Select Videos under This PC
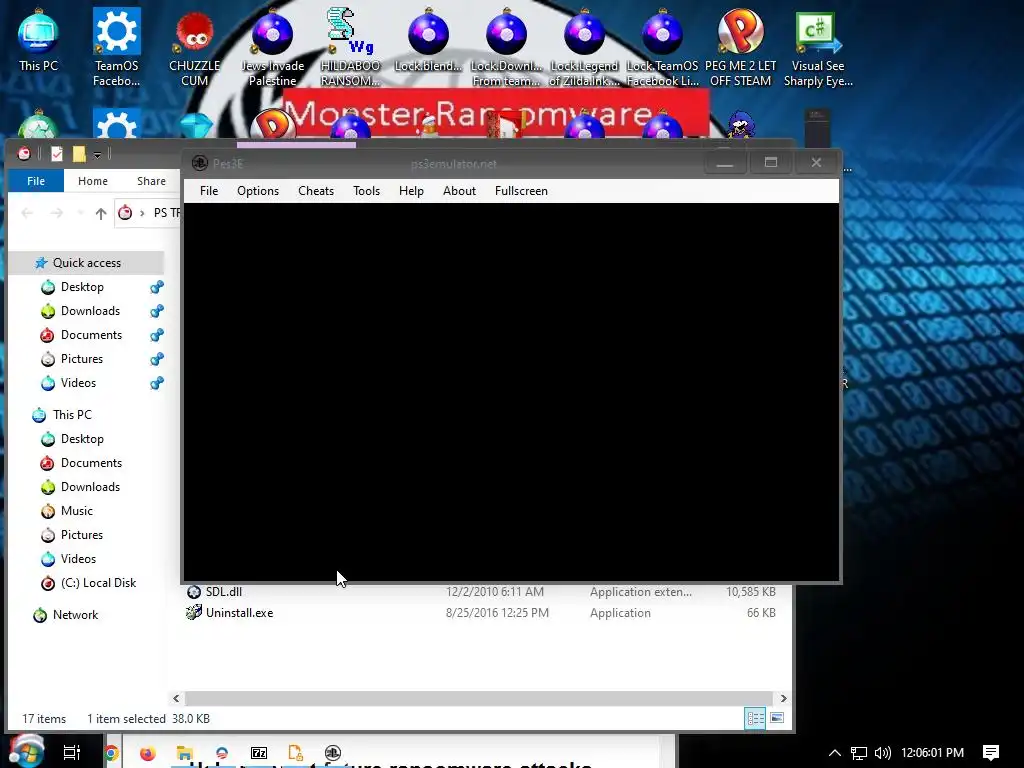The width and height of the screenshot is (1024, 768). pos(78,559)
